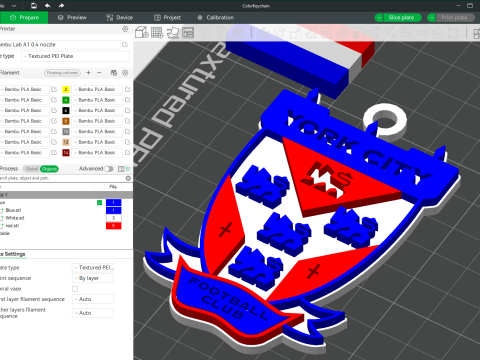This screenshot has width=480, height=360.
Task: Redo the last undone action
Action: point(61,6)
